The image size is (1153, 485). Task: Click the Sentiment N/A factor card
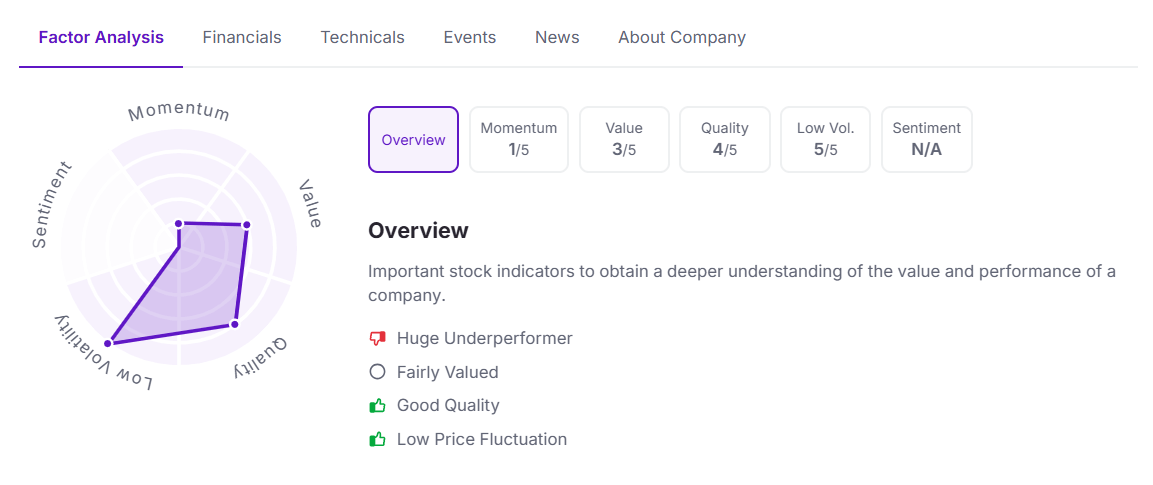[926, 140]
